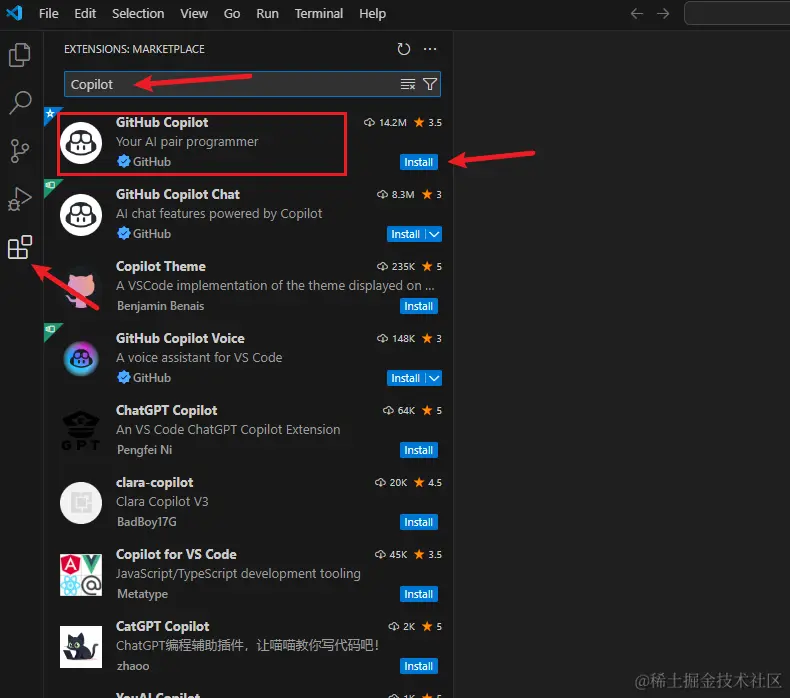Install the Copilot Theme extension

[418, 306]
